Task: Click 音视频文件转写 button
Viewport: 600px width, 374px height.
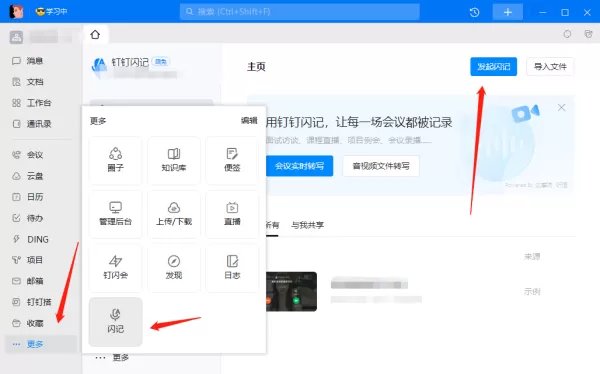Action: tap(381, 166)
